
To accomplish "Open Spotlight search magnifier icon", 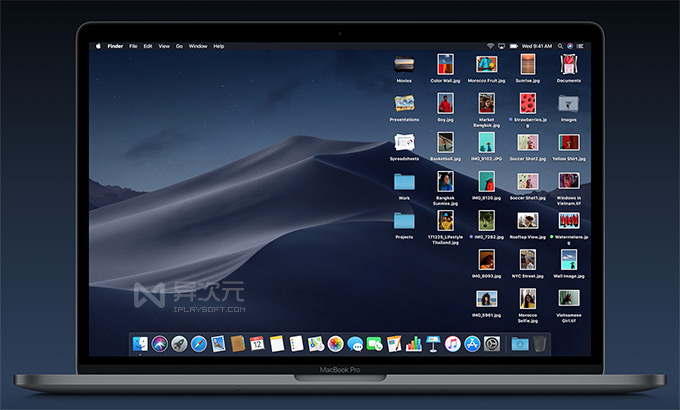I will coord(558,46).
